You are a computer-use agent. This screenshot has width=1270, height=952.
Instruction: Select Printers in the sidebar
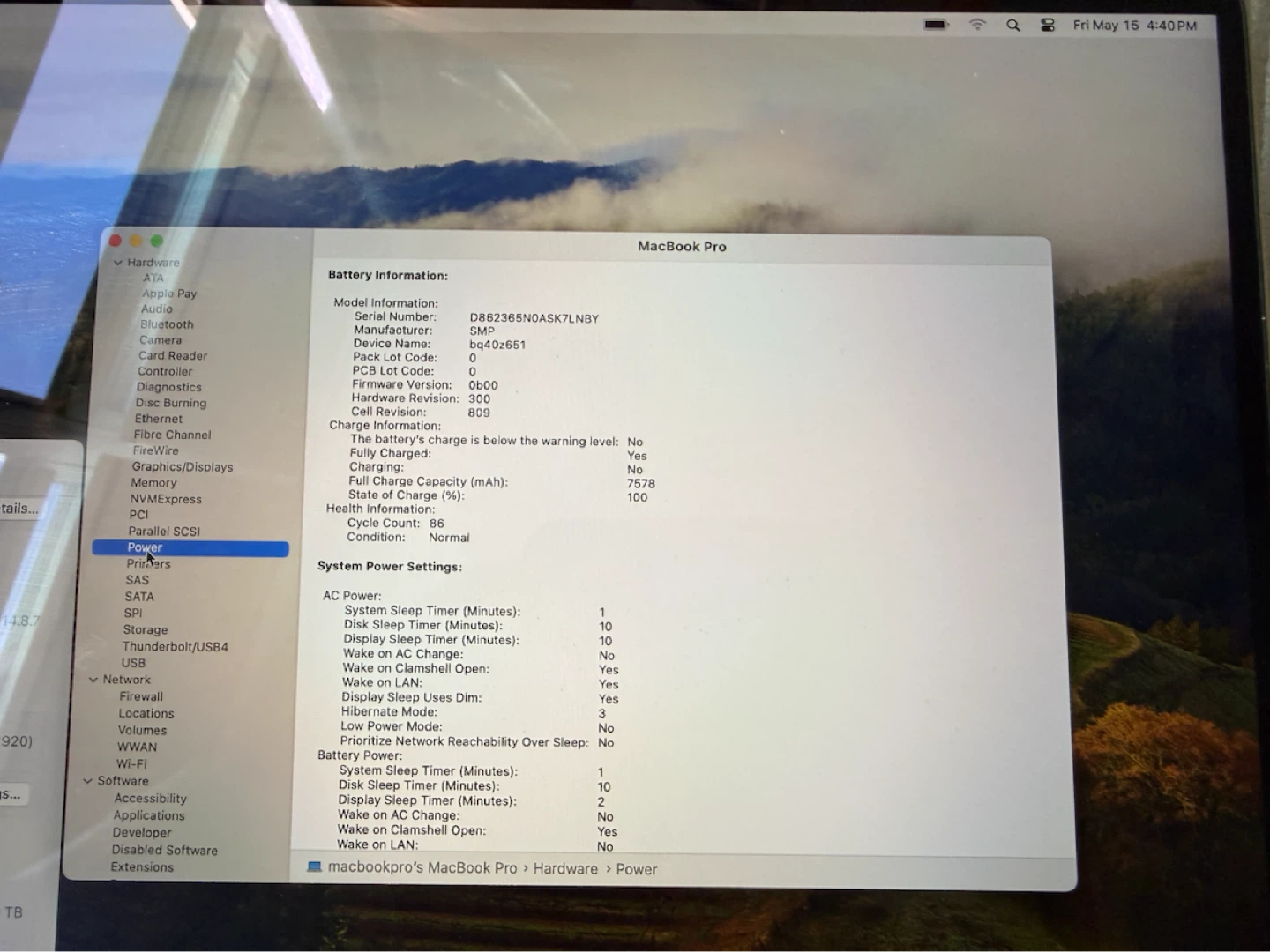coord(148,564)
